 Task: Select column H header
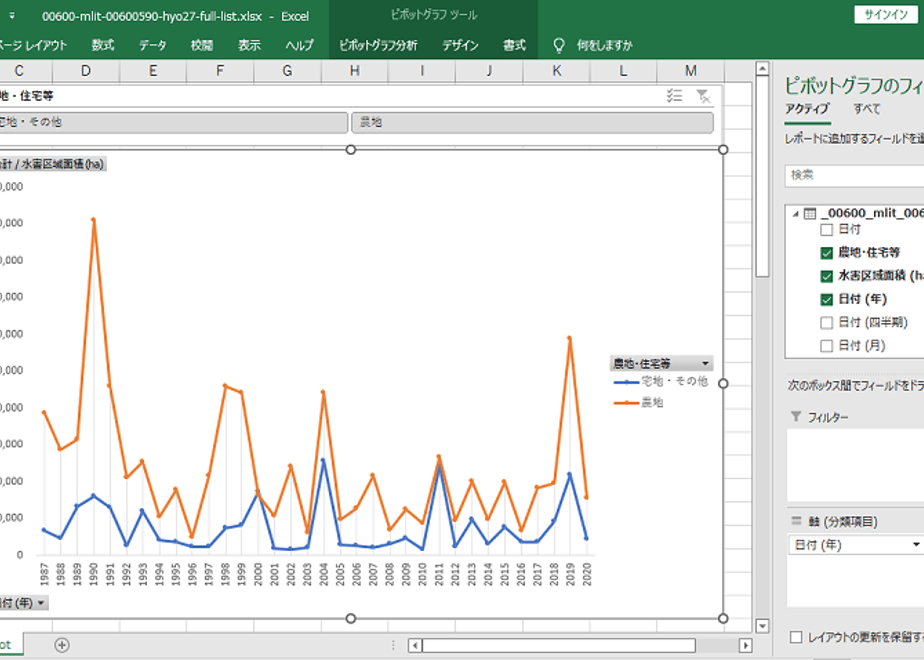(x=355, y=71)
